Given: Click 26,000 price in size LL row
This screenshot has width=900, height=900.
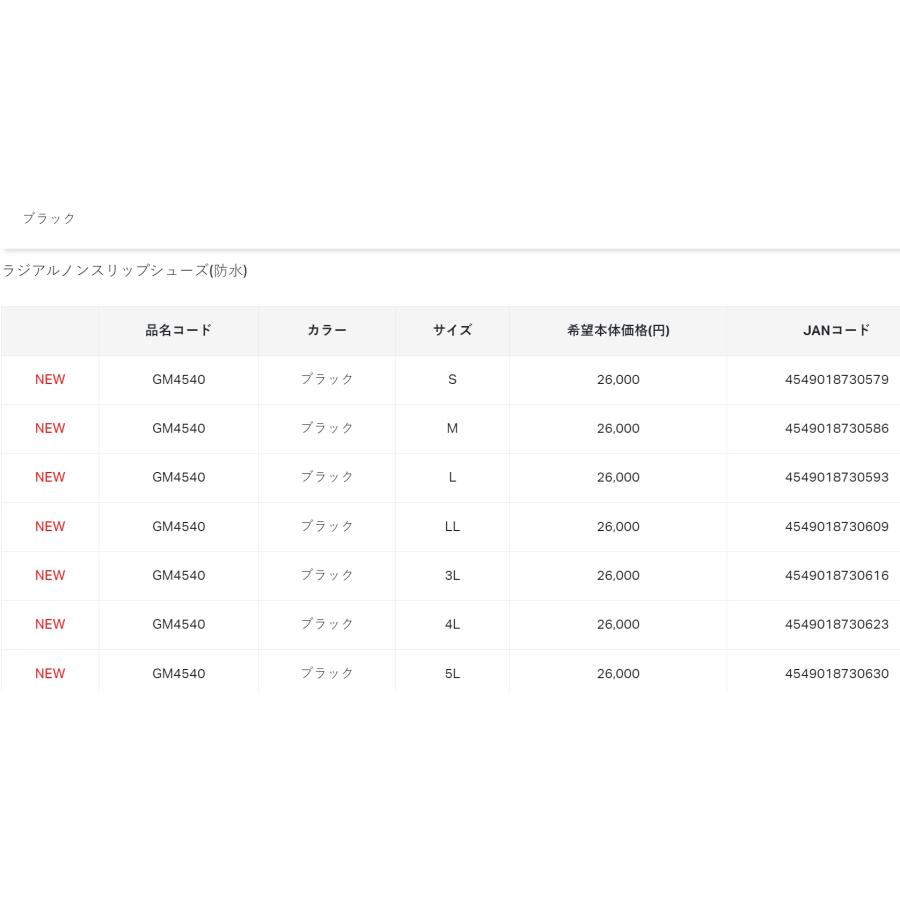Looking at the screenshot, I should point(618,526).
